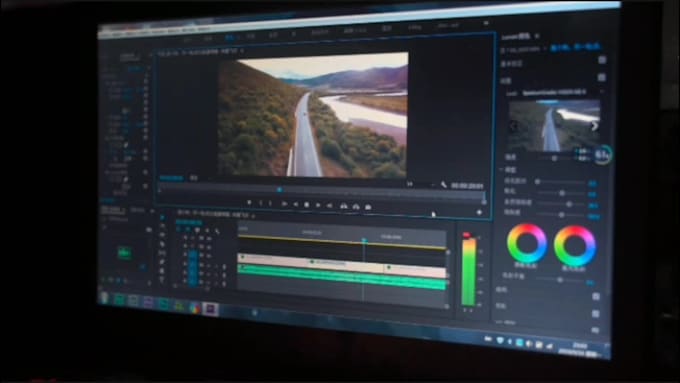Click Mark In button in Program monitor
680x383 pixels.
click(260, 203)
